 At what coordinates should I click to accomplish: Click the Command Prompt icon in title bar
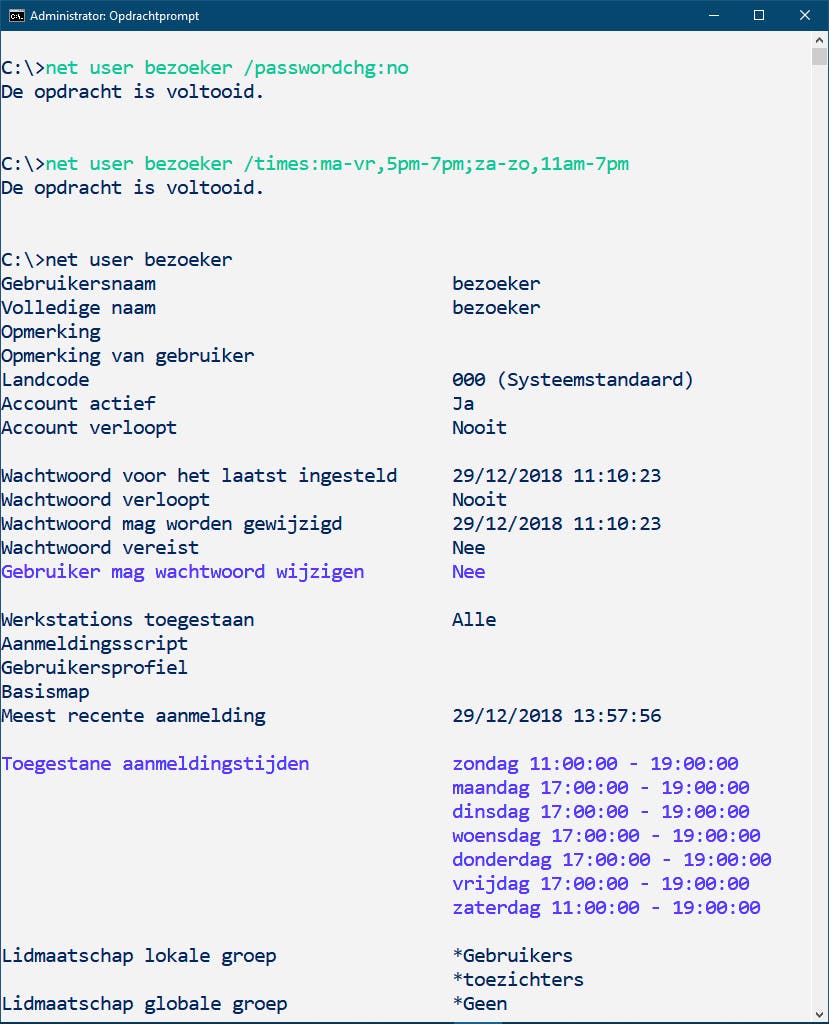tap(16, 16)
